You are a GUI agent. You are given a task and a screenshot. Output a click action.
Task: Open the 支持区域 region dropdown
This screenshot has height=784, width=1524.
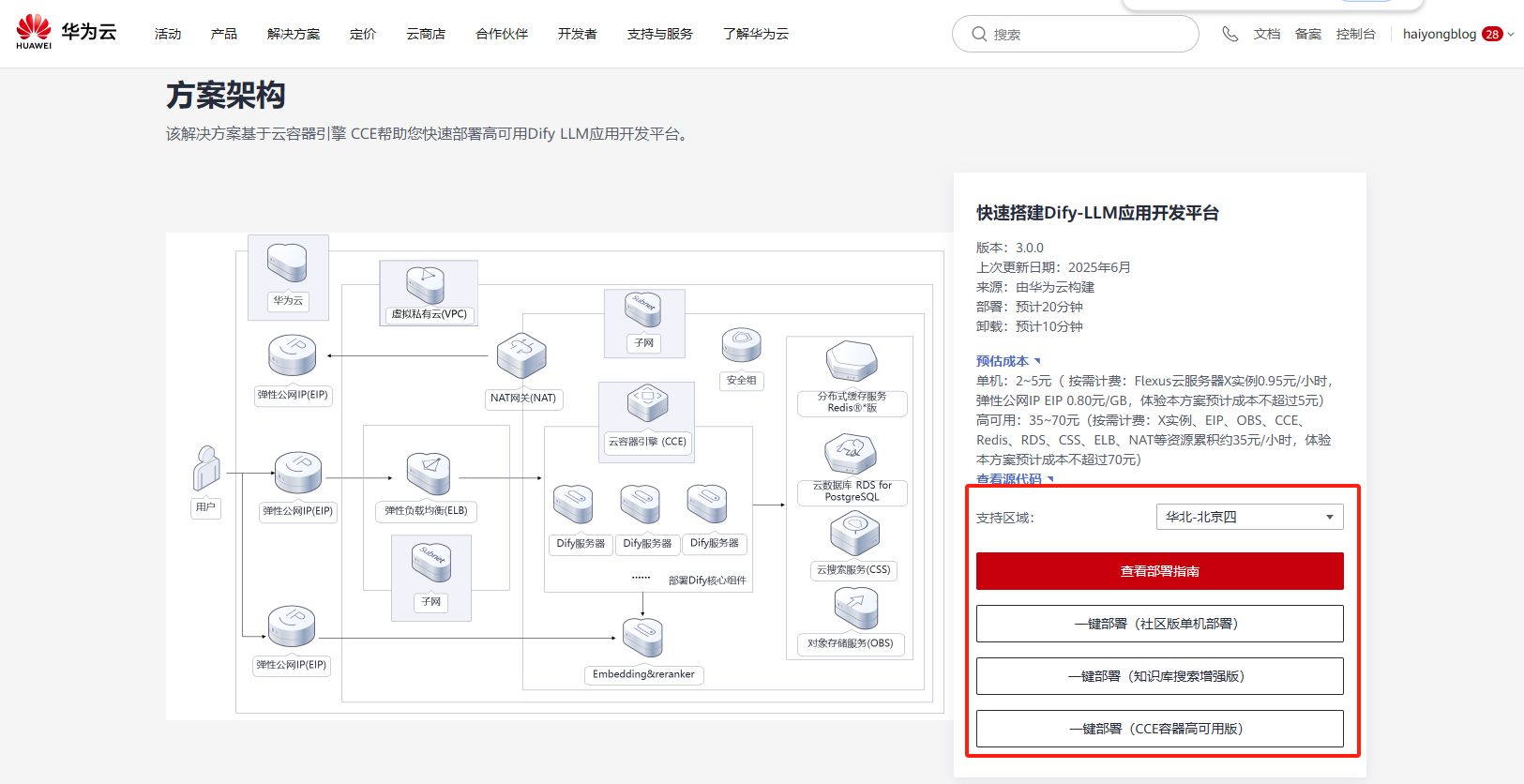point(1249,517)
